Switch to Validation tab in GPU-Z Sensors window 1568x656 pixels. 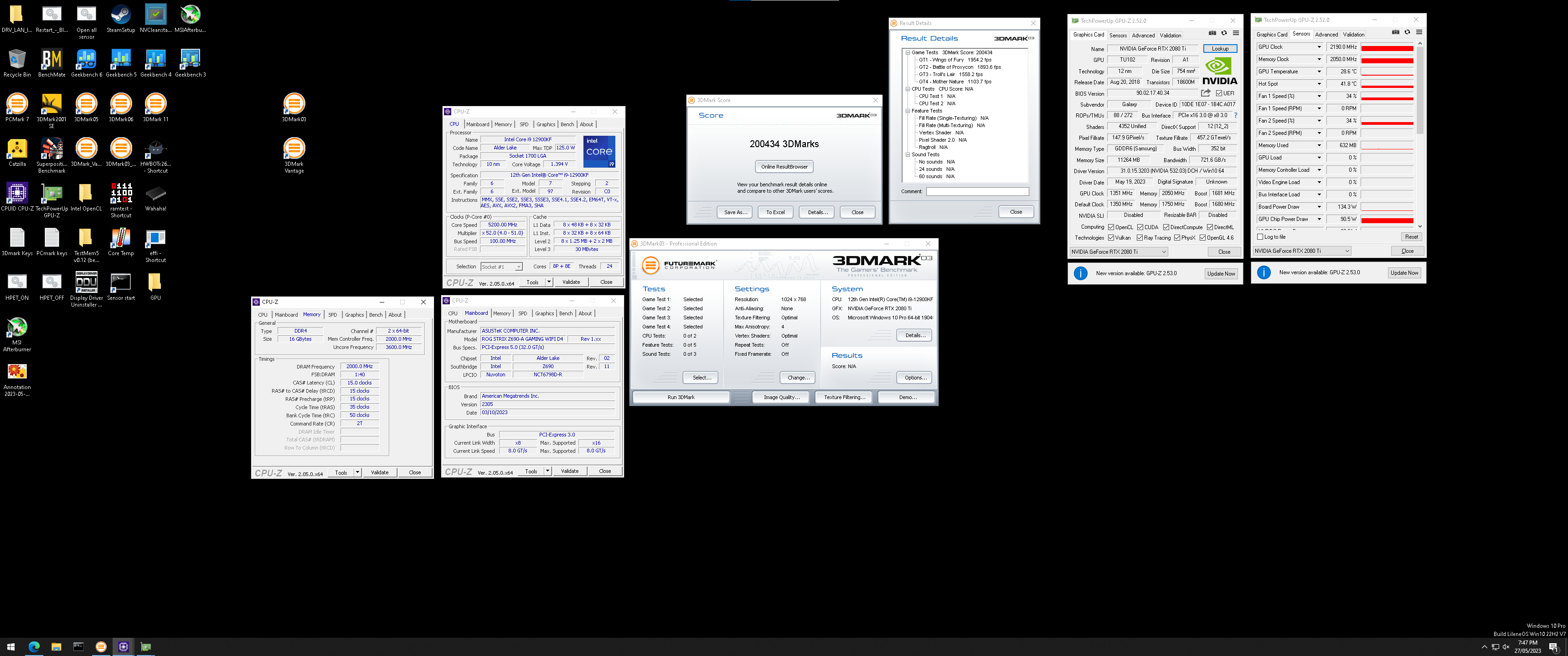(x=1353, y=35)
